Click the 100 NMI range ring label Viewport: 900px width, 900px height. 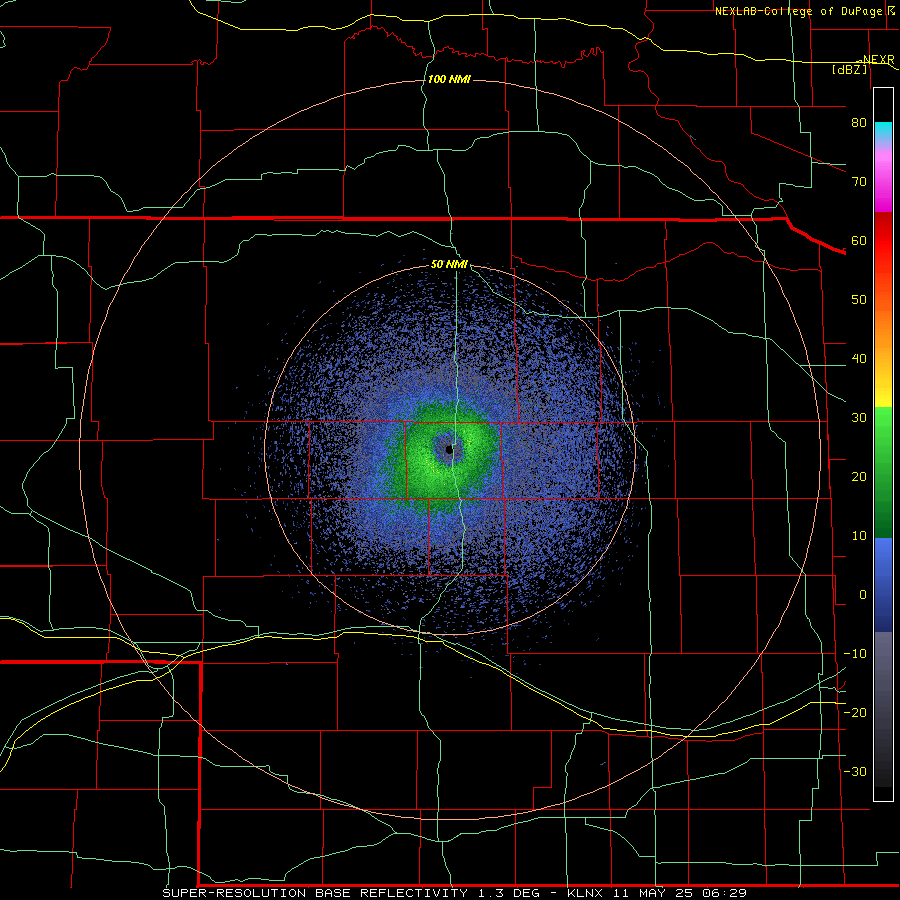click(449, 79)
